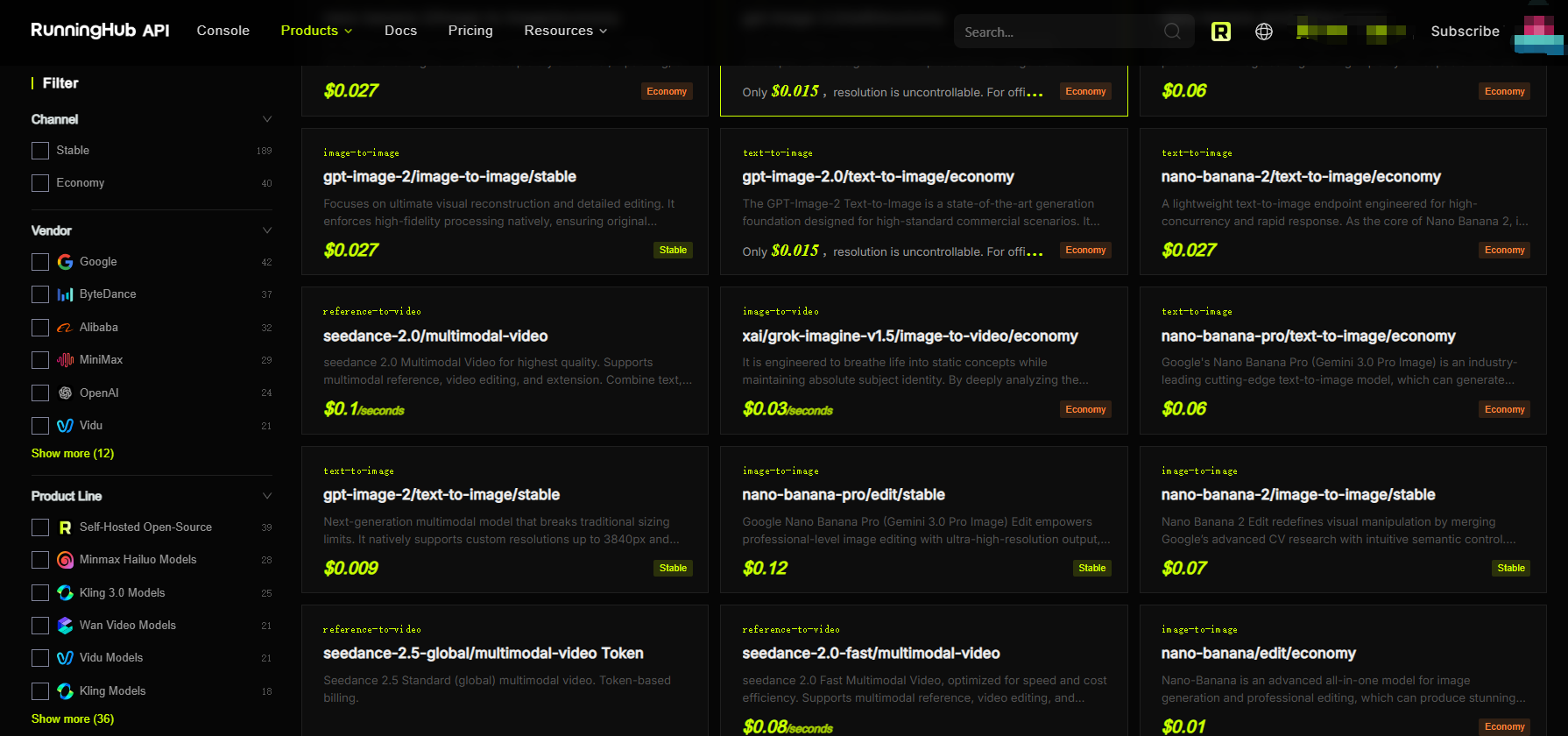Screen dimensions: 1568x736
Task: Open nano-banana-pro/edit/stable model card
Action: coord(924,520)
